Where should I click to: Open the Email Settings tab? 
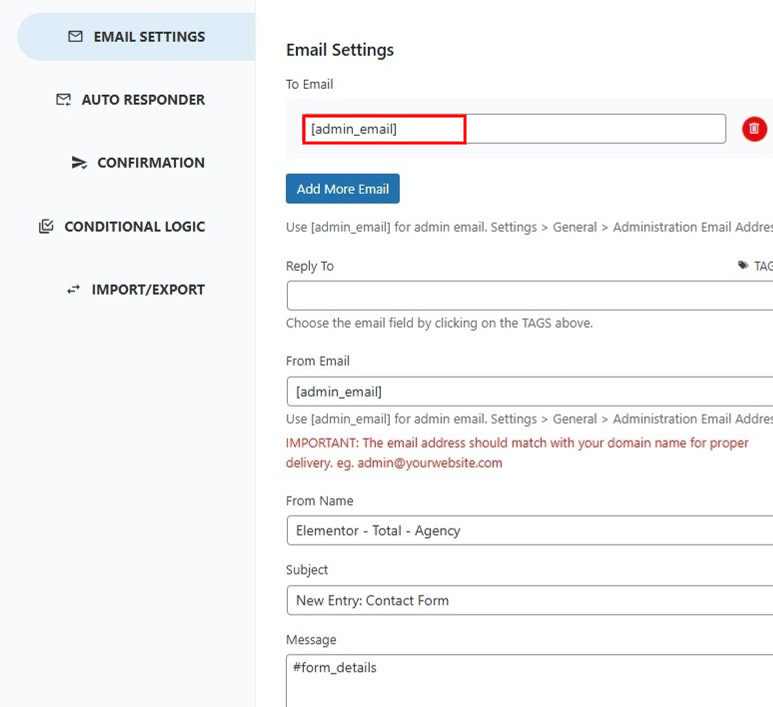136,37
